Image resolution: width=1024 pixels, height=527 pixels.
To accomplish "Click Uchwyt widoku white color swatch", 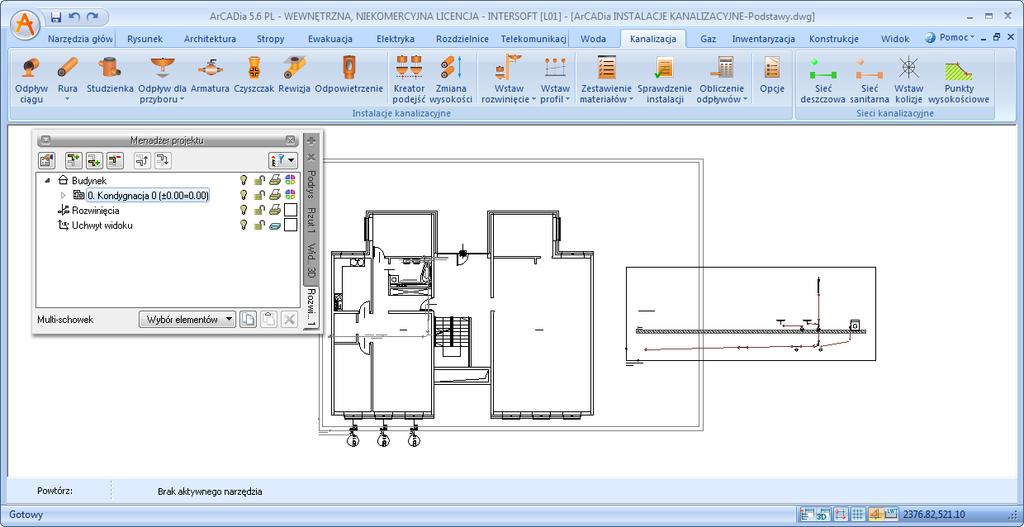I will (x=291, y=225).
